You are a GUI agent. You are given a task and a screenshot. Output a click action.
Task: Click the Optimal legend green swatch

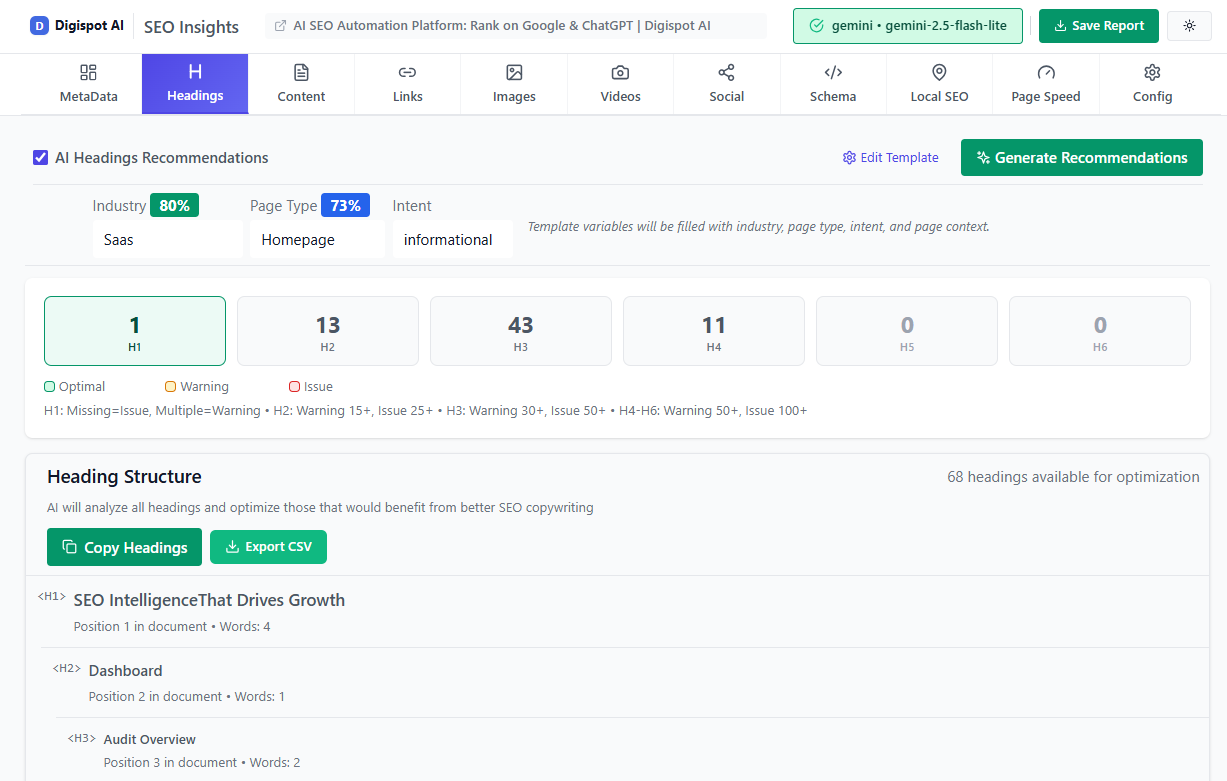[50, 387]
